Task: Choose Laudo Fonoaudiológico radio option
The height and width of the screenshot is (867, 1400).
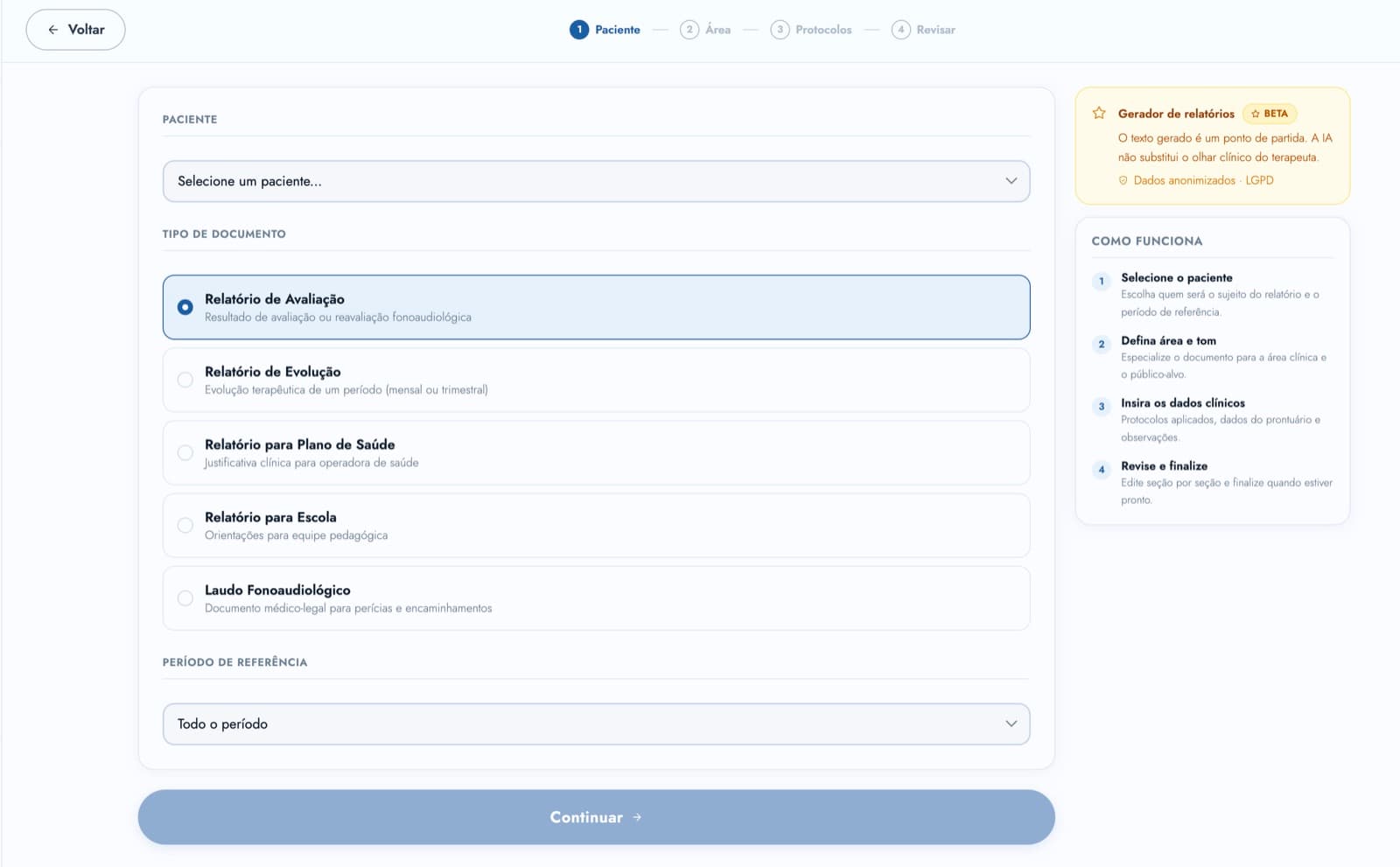Action: pyautogui.click(x=185, y=598)
